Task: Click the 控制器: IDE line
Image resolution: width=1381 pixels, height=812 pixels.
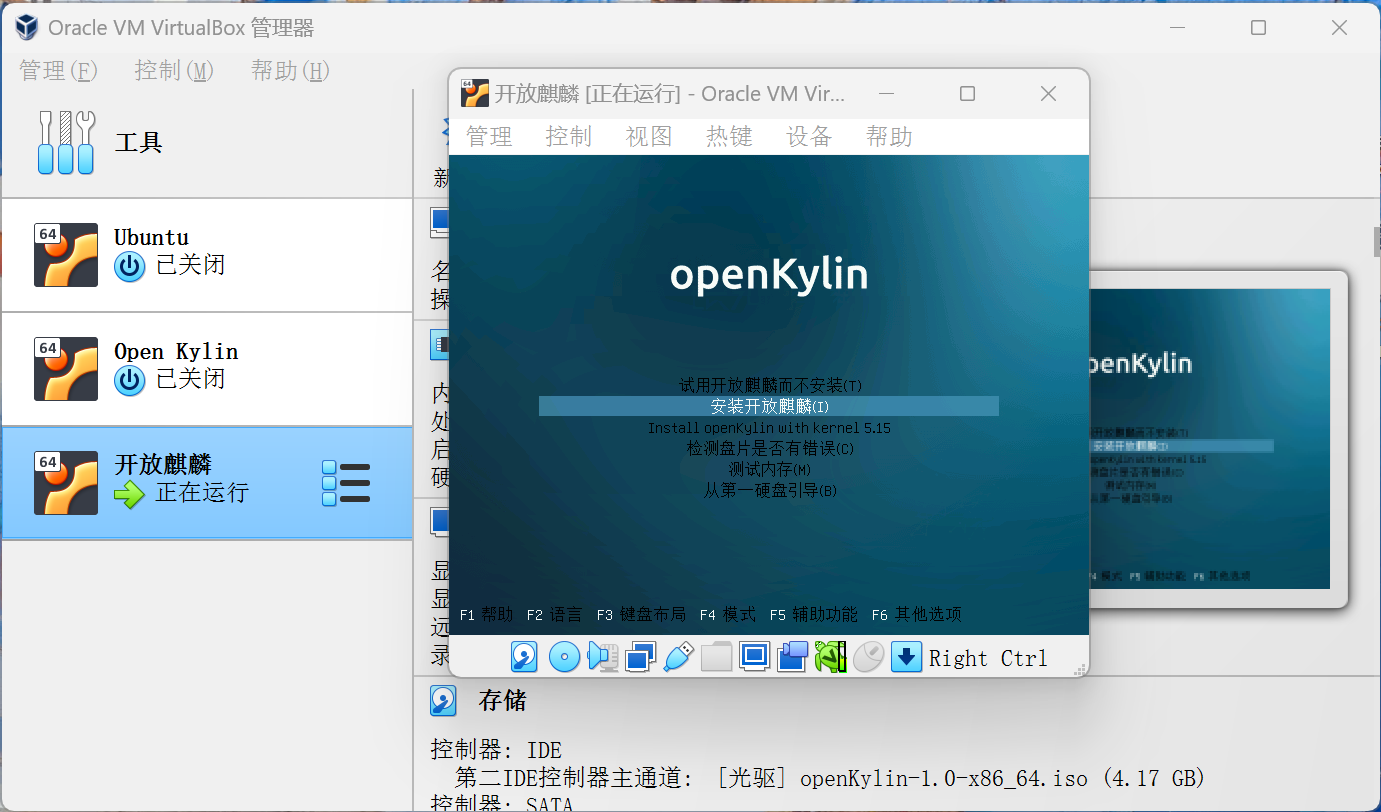Action: pyautogui.click(x=496, y=750)
